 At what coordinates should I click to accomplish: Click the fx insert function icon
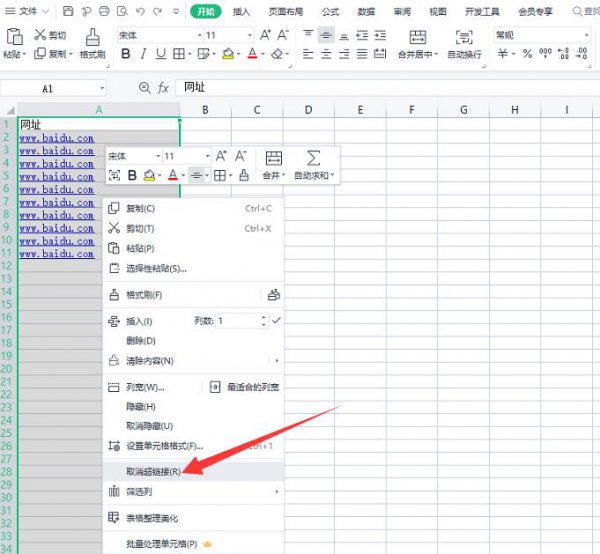(163, 88)
